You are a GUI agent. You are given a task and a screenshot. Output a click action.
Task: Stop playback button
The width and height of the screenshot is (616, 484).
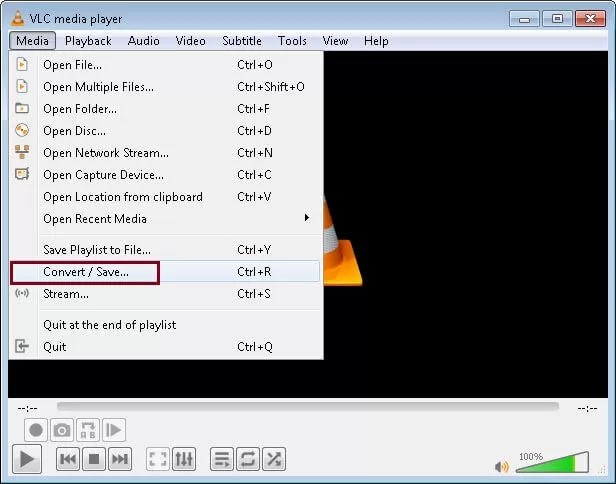[94, 459]
